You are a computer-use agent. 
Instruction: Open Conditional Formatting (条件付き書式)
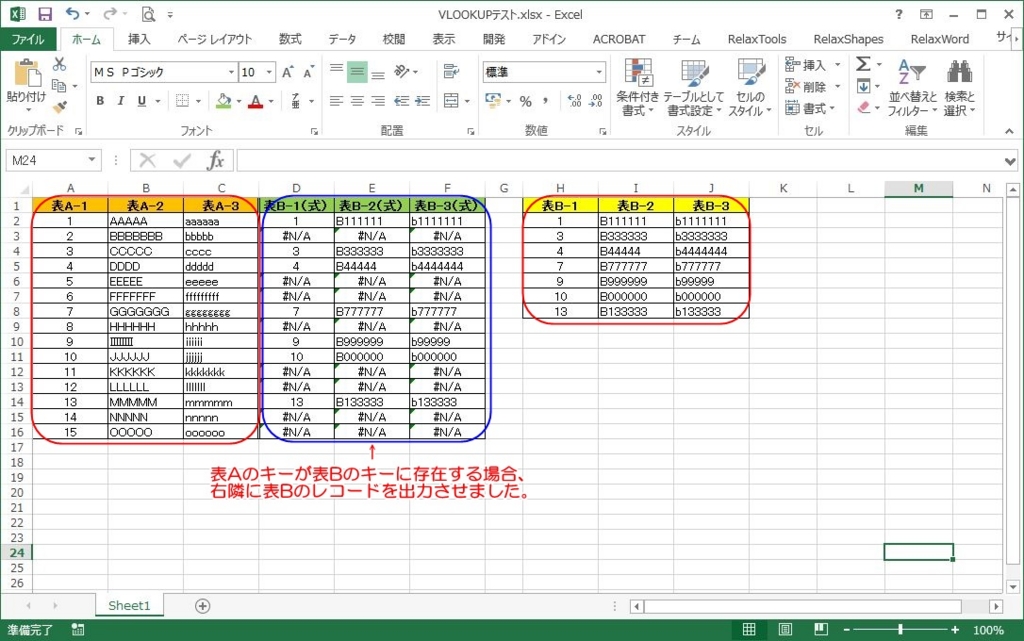tap(638, 87)
